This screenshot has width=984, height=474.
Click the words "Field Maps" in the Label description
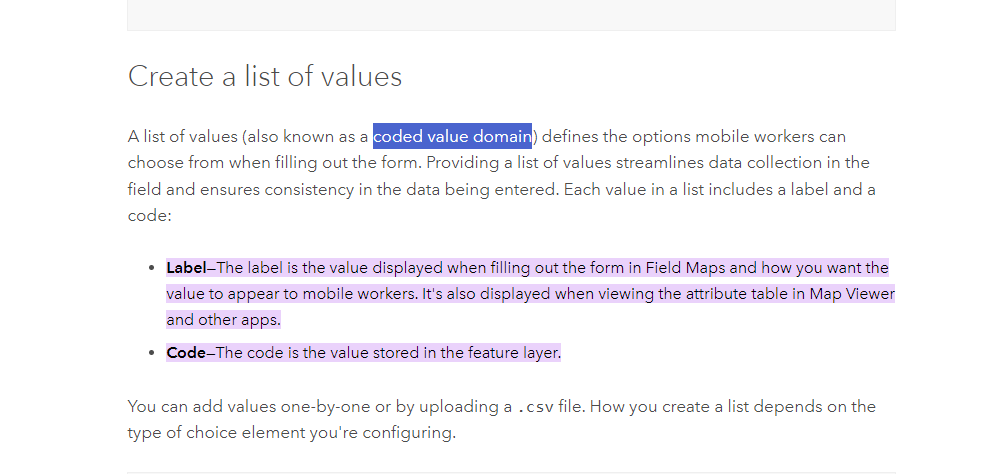(682, 268)
